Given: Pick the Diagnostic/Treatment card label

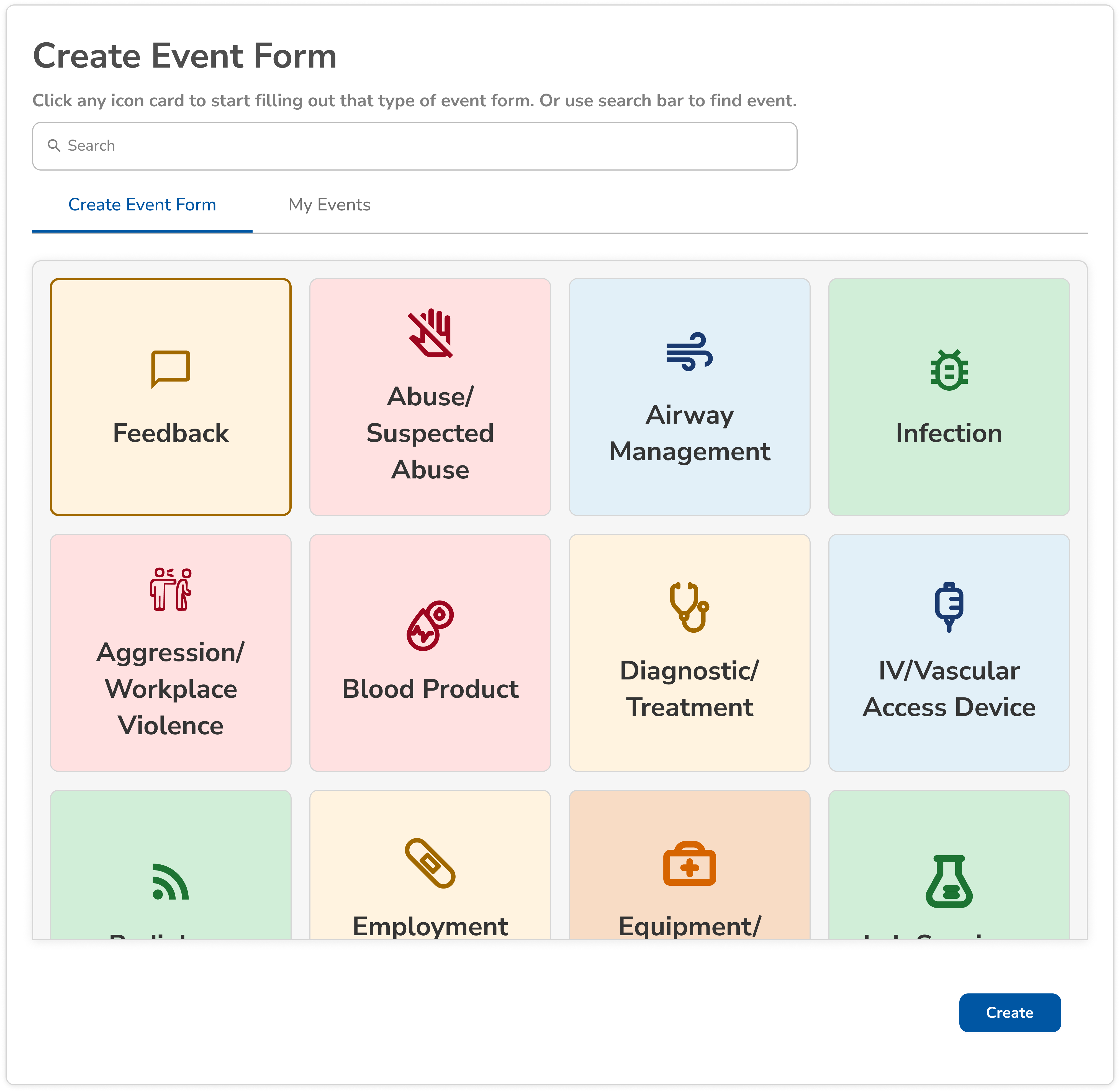Looking at the screenshot, I should pos(689,689).
